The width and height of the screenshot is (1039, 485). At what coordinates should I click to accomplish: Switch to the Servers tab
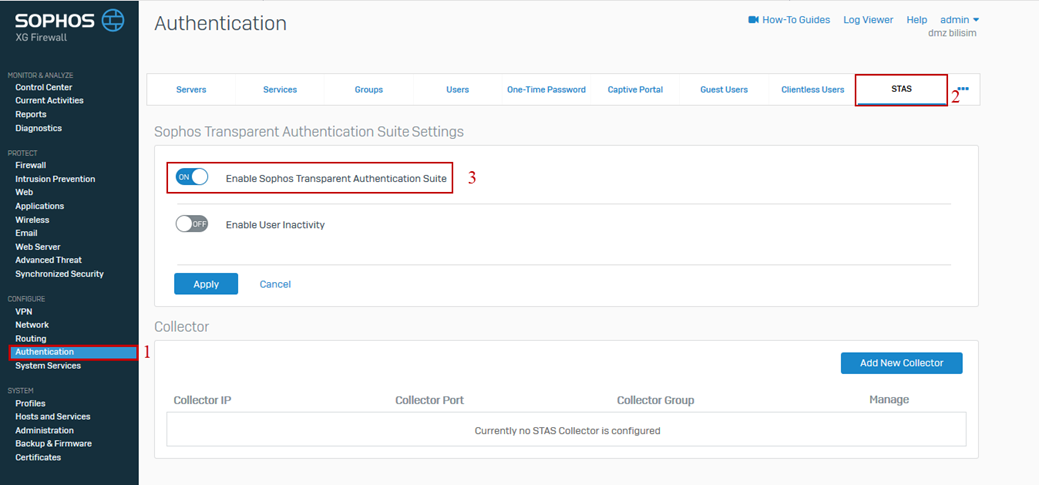coord(191,89)
